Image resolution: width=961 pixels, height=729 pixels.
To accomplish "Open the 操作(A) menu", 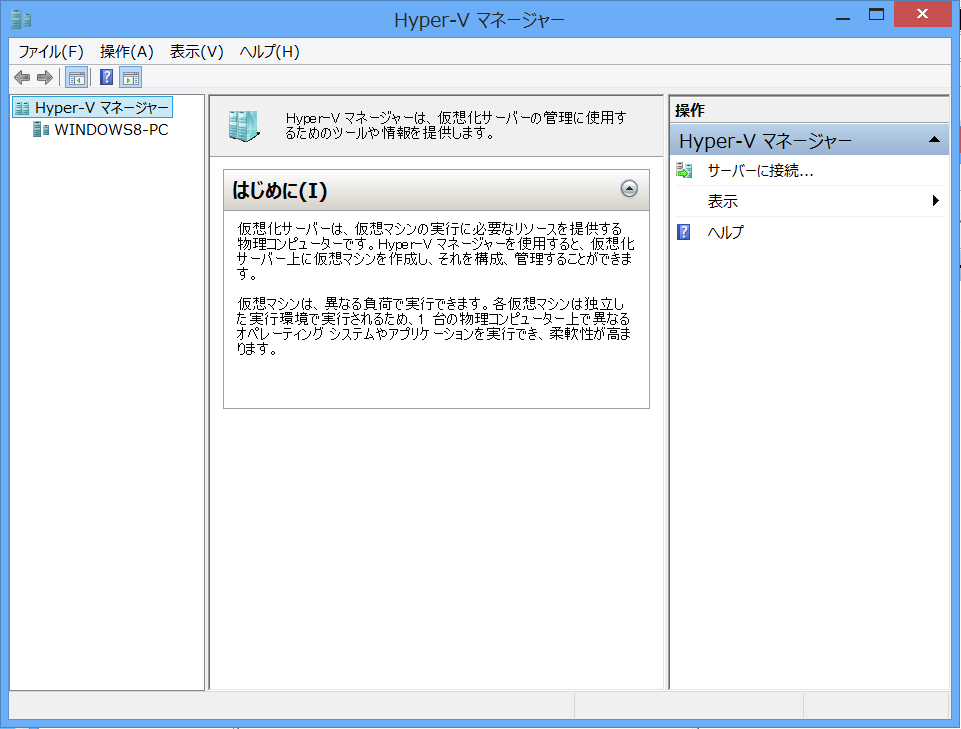I will [126, 52].
